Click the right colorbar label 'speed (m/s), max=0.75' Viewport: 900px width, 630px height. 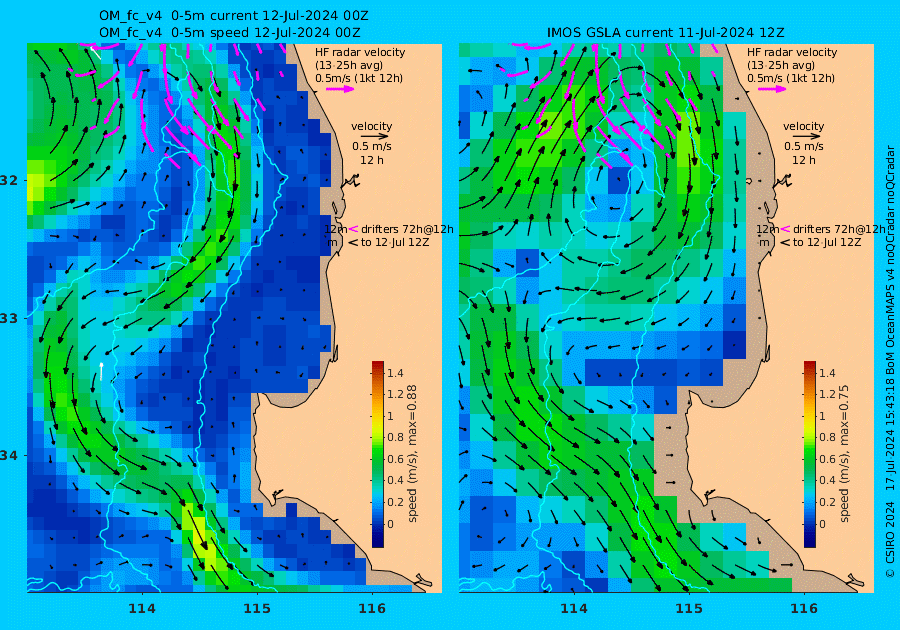point(844,453)
